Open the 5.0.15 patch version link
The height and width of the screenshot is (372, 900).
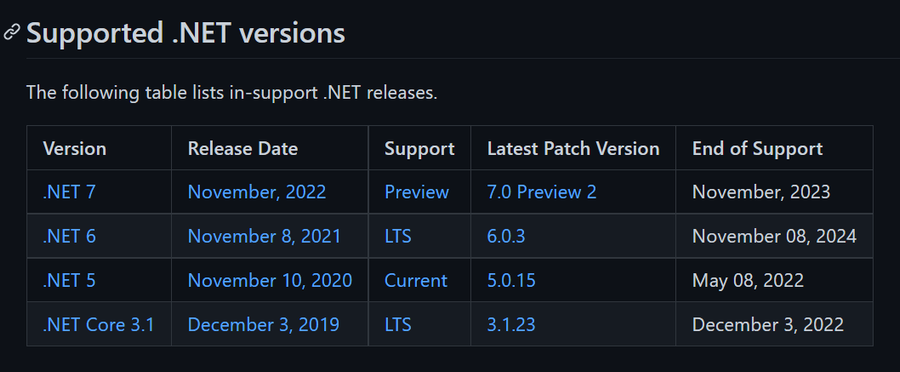511,280
